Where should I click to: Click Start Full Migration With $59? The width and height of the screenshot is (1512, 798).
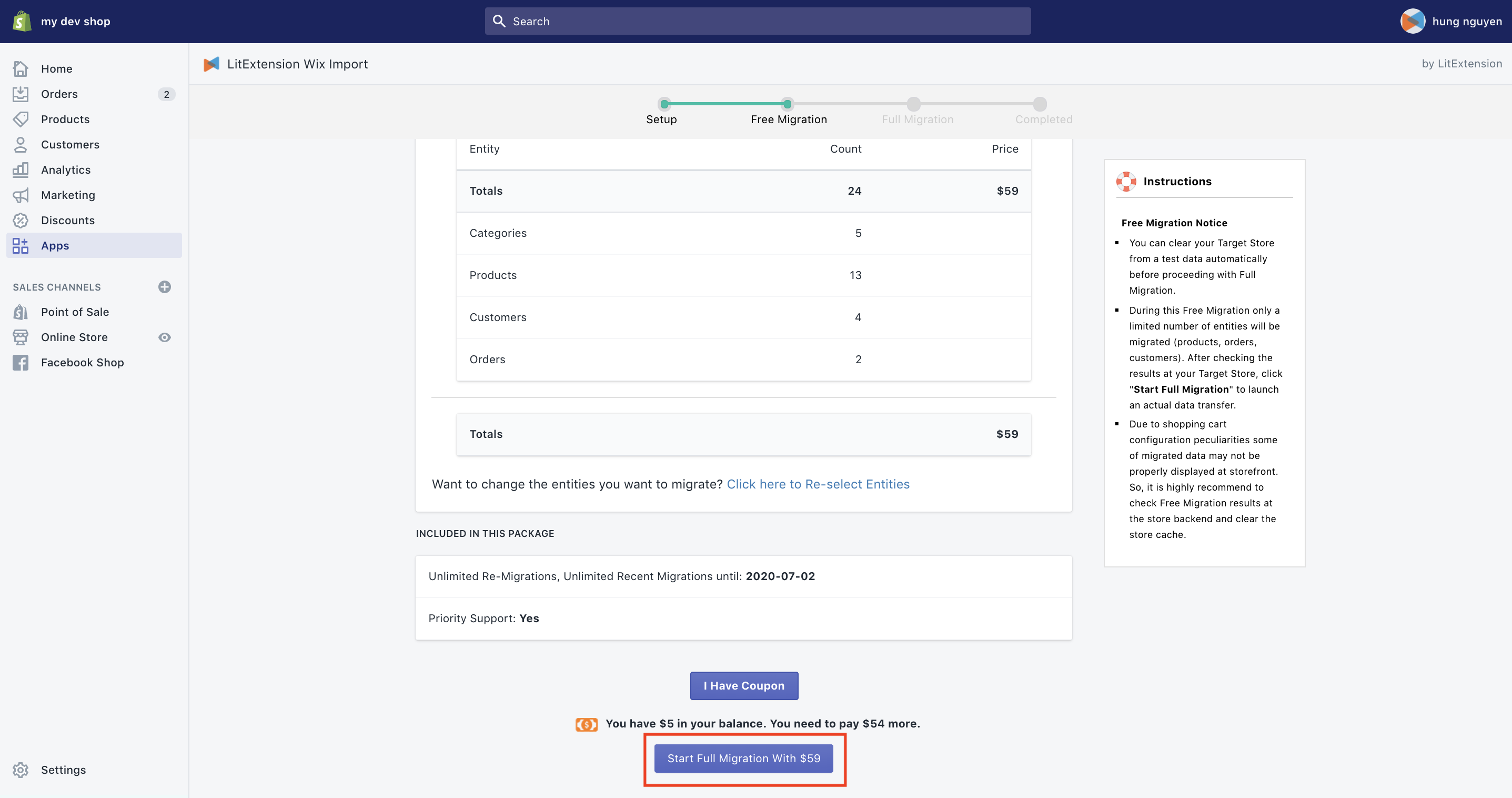(744, 758)
